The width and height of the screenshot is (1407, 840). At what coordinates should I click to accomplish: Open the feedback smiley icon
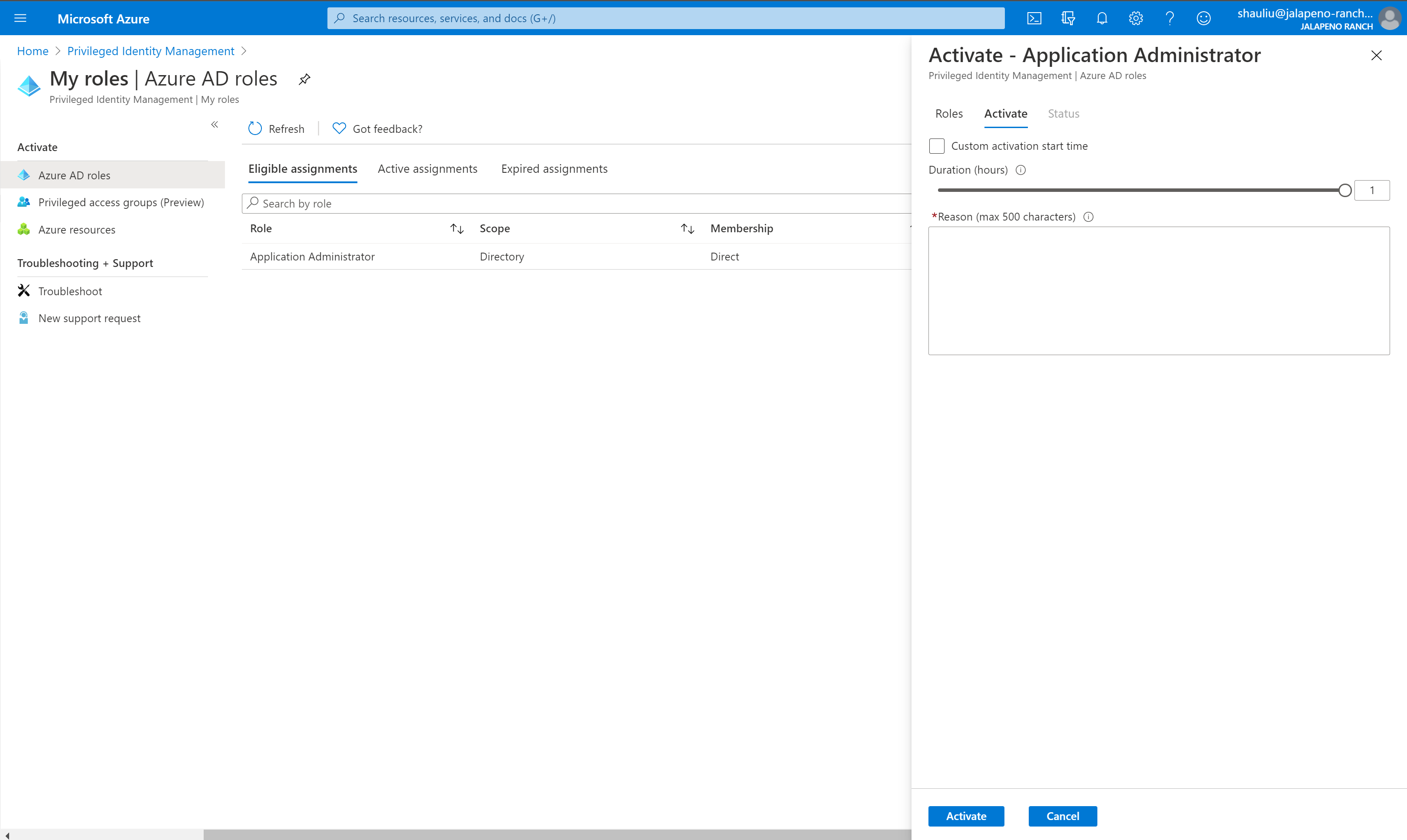[x=1204, y=18]
